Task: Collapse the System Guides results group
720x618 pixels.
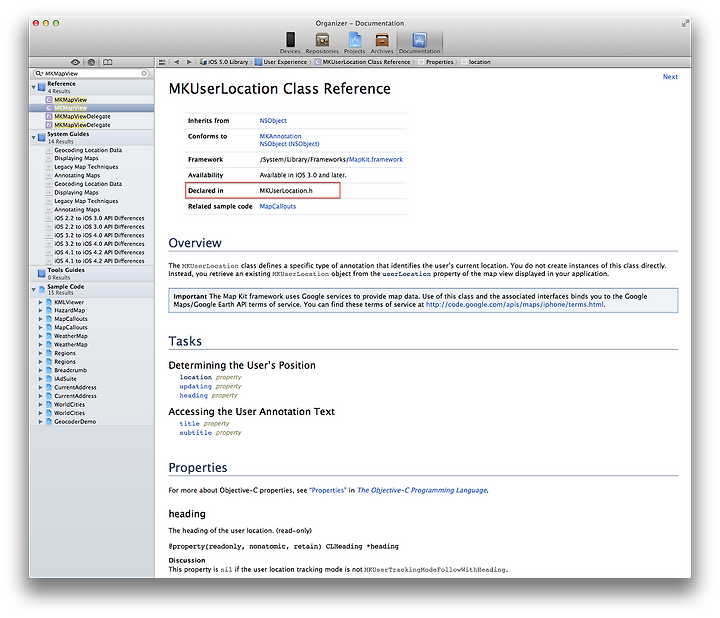Action: click(34, 137)
